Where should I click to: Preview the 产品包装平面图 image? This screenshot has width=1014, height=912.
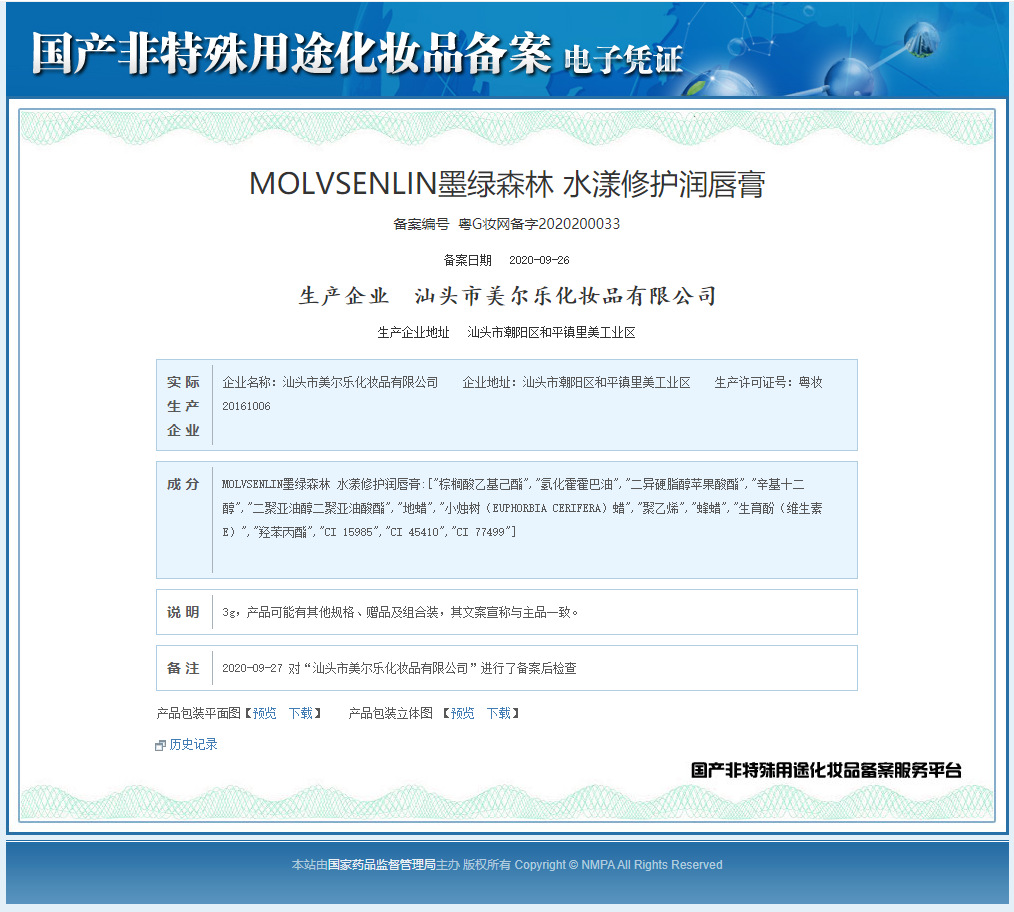(264, 713)
